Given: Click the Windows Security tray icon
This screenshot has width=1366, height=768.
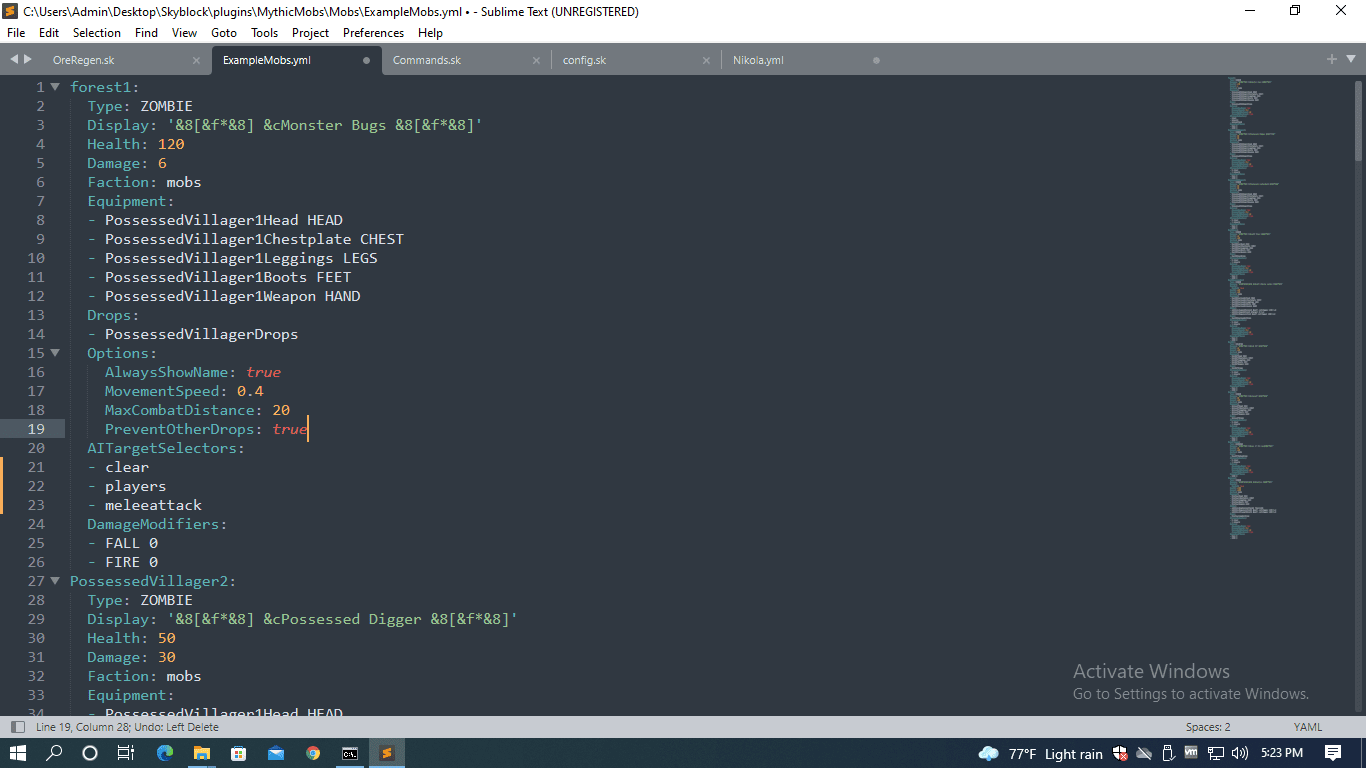Looking at the screenshot, I should point(1120,753).
